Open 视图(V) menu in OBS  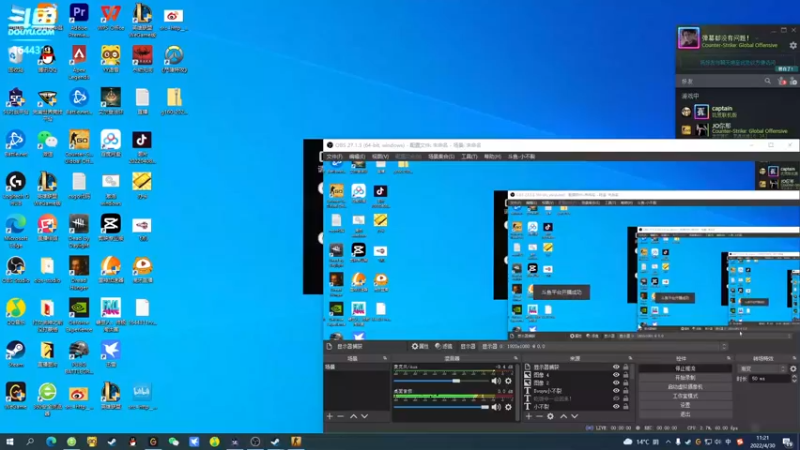(380, 157)
